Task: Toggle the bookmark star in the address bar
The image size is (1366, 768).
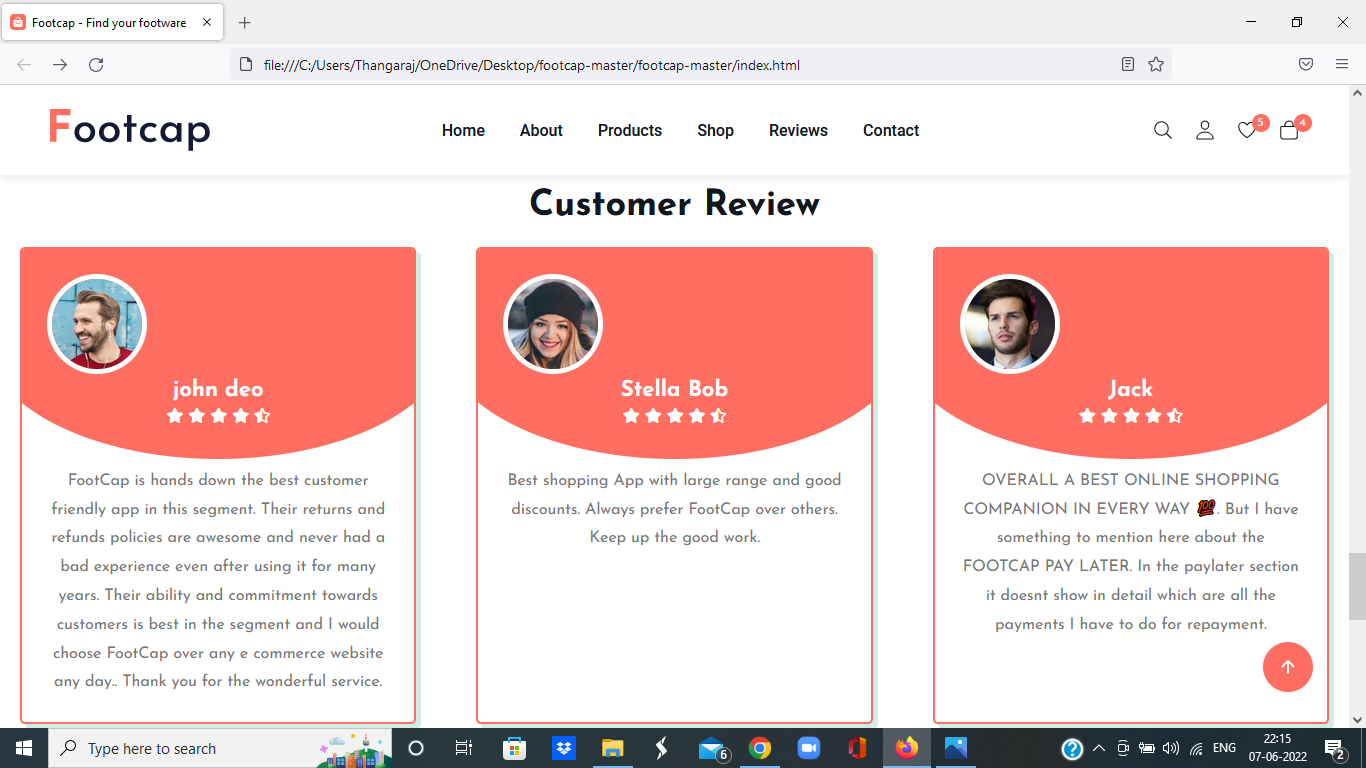Action: (x=1156, y=64)
